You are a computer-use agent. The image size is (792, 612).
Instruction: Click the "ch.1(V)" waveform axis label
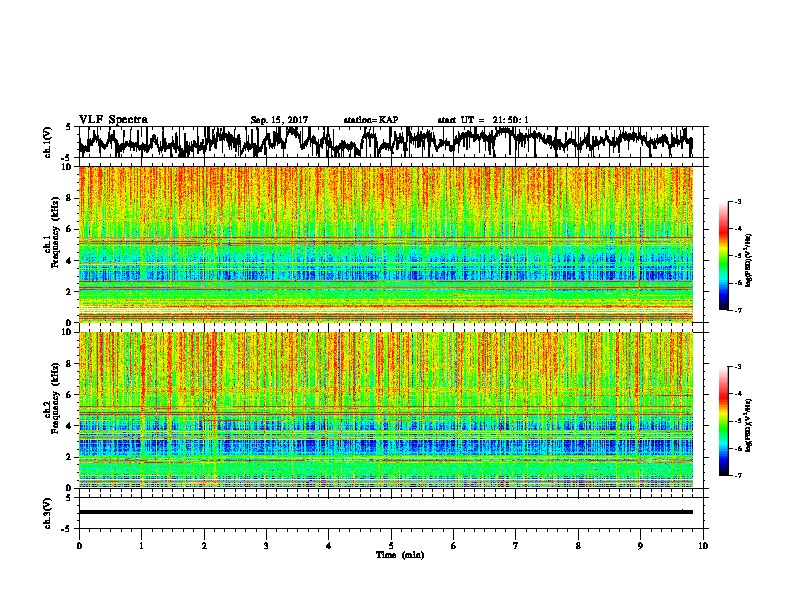pyautogui.click(x=48, y=142)
